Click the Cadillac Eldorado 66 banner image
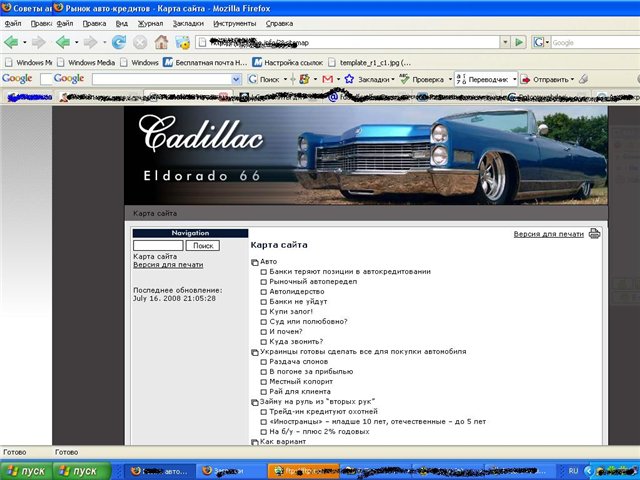The width and height of the screenshot is (640, 480). pos(366,155)
